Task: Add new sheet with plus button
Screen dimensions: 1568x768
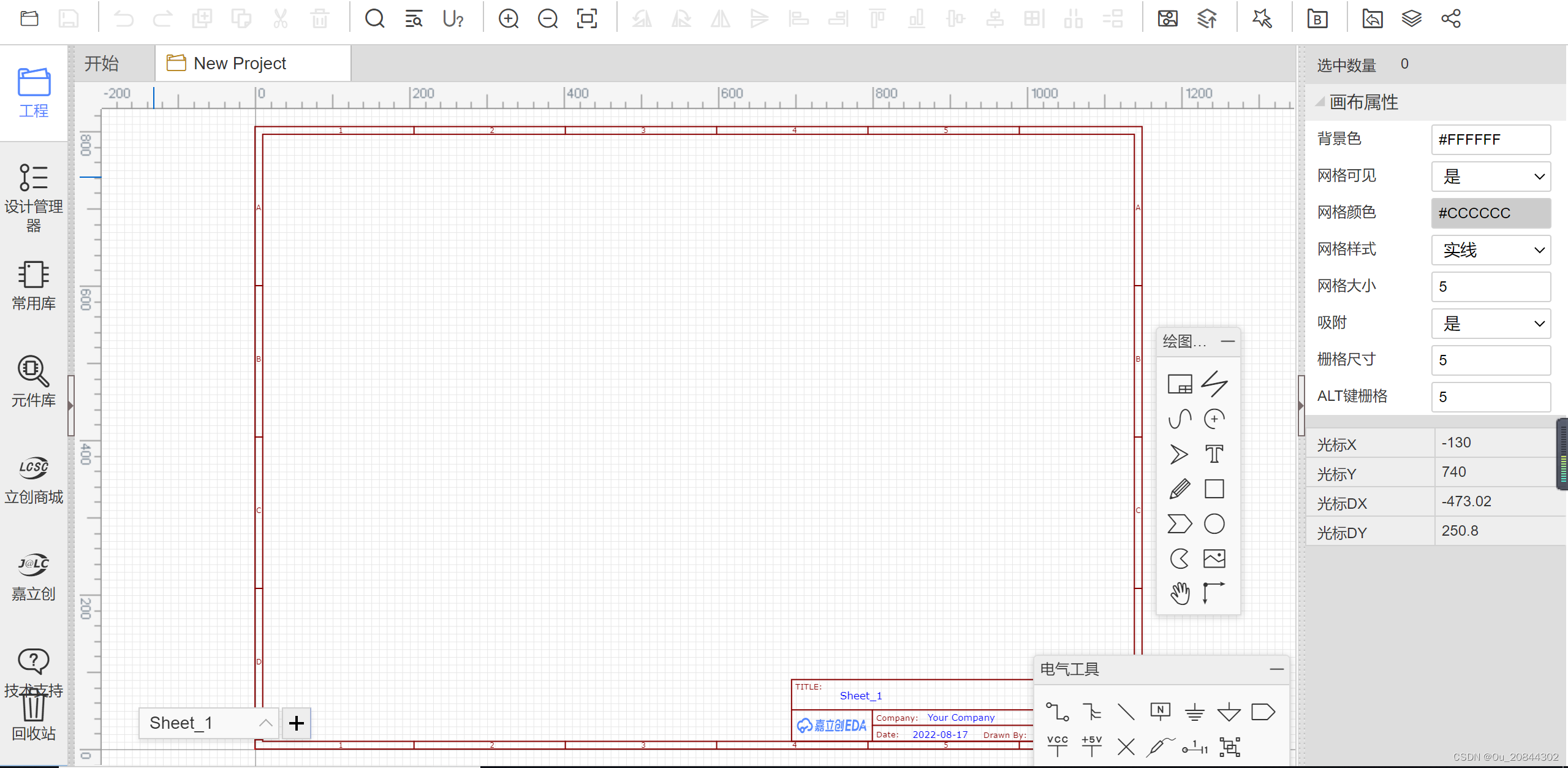Action: pos(296,722)
